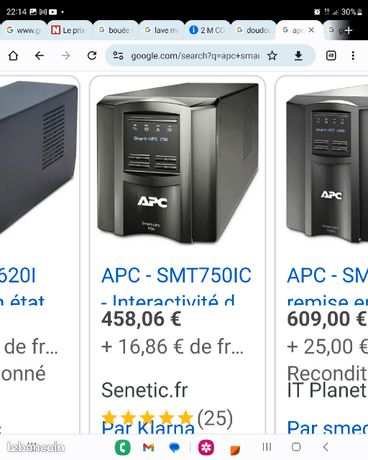This screenshot has width=368, height=460.
Task: Bookmark the page with the star icon
Action: point(272,56)
